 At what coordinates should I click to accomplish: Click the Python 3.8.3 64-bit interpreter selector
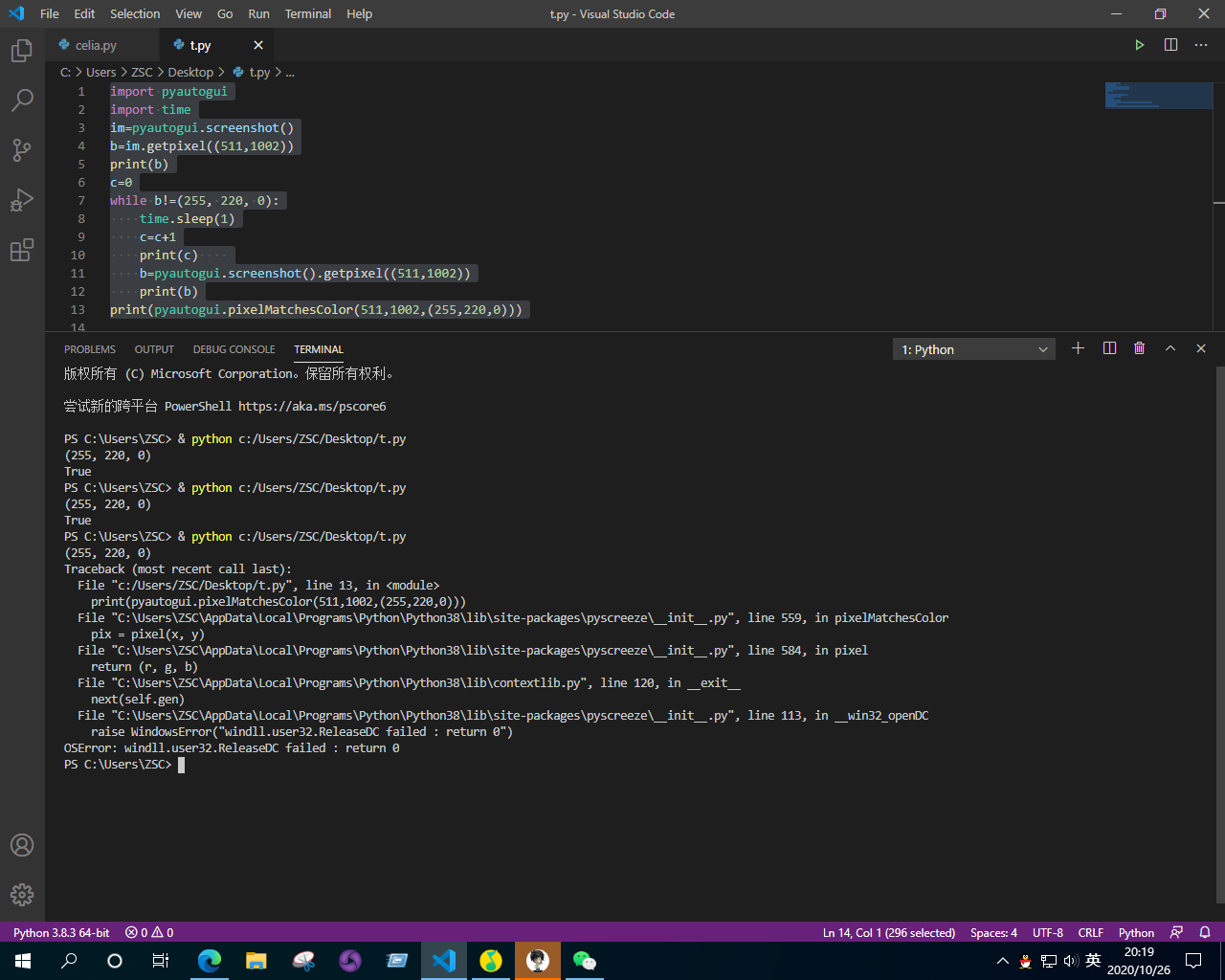(61, 932)
